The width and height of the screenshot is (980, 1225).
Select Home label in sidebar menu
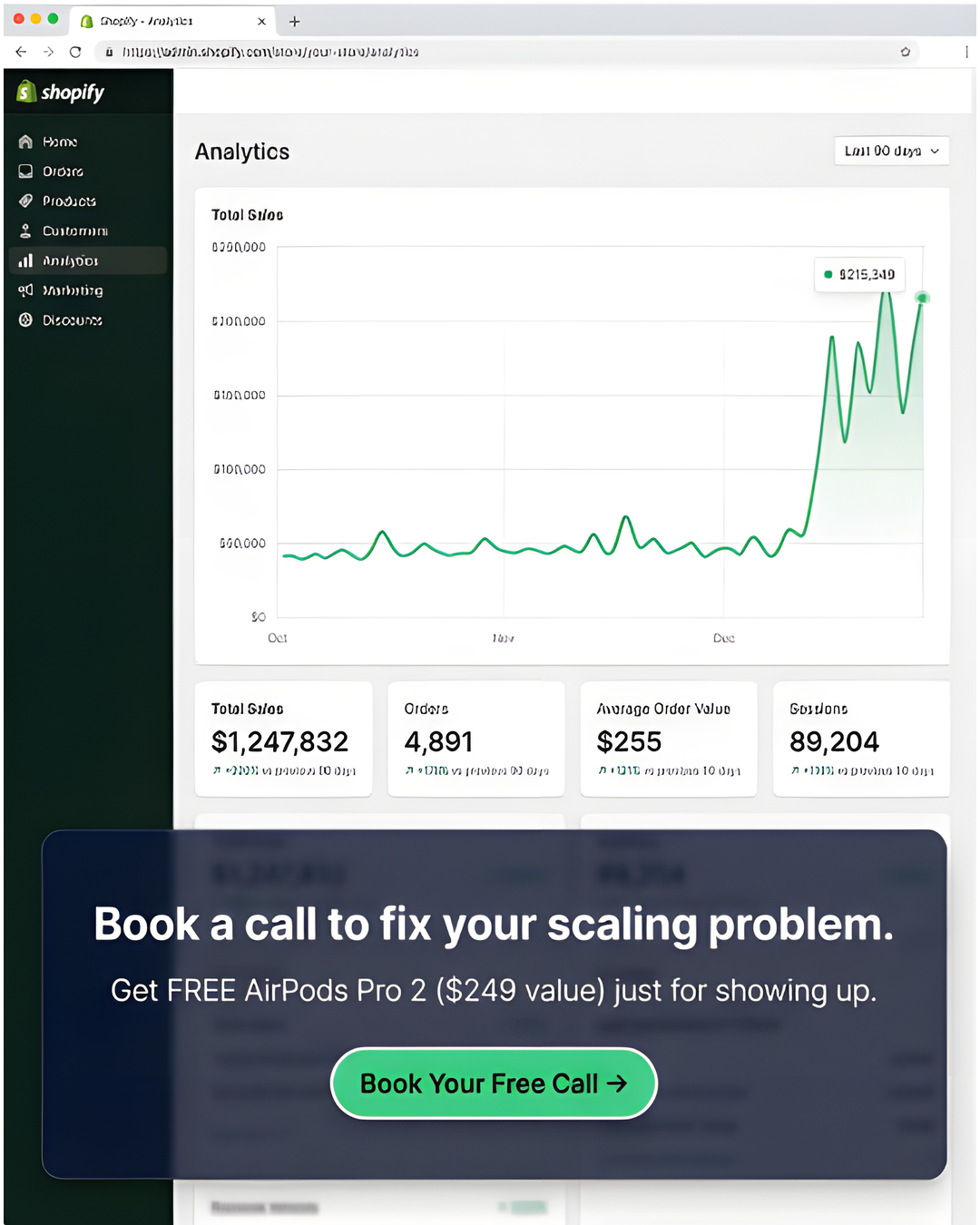(60, 142)
